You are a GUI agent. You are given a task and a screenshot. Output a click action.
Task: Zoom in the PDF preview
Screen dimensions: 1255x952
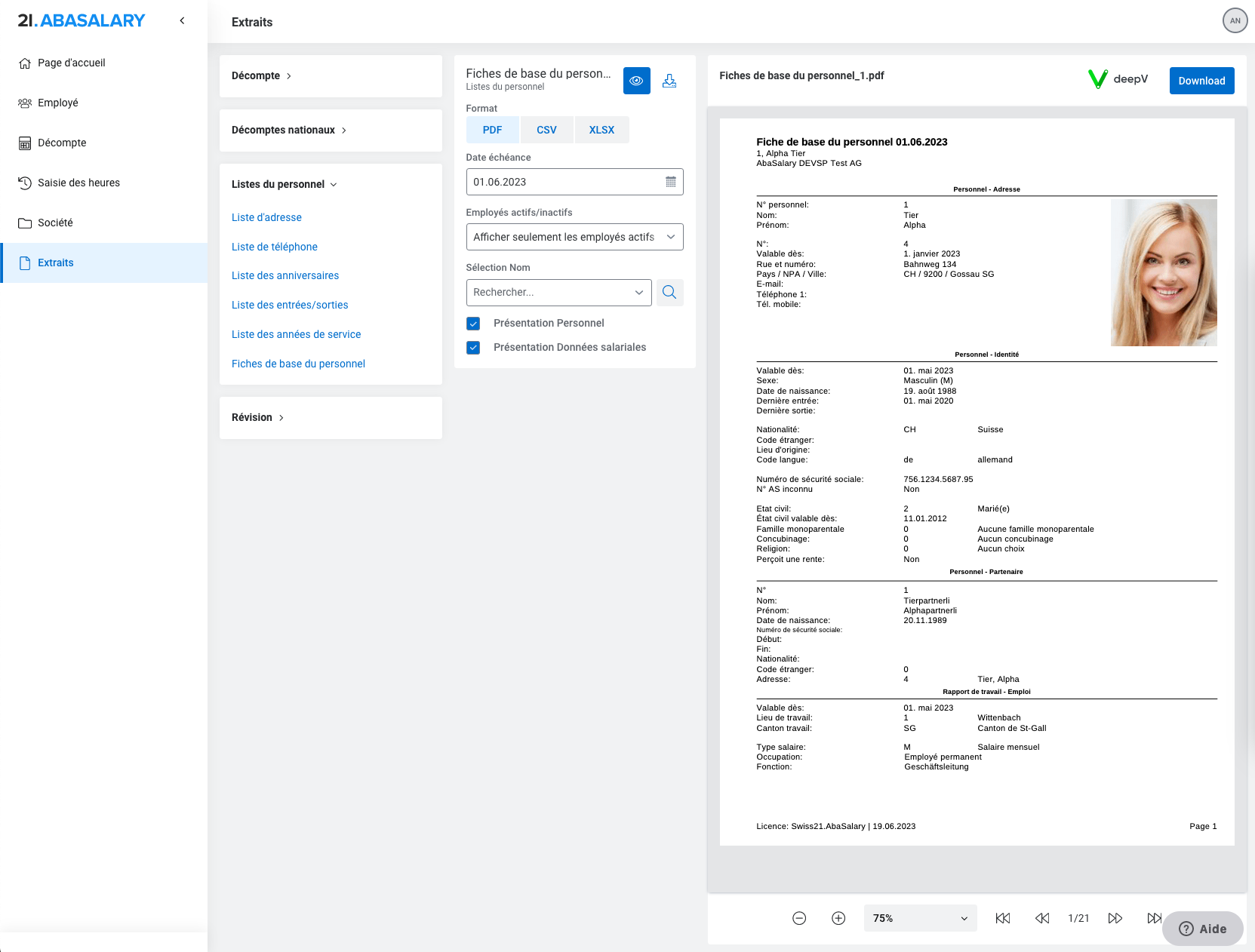pos(838,918)
